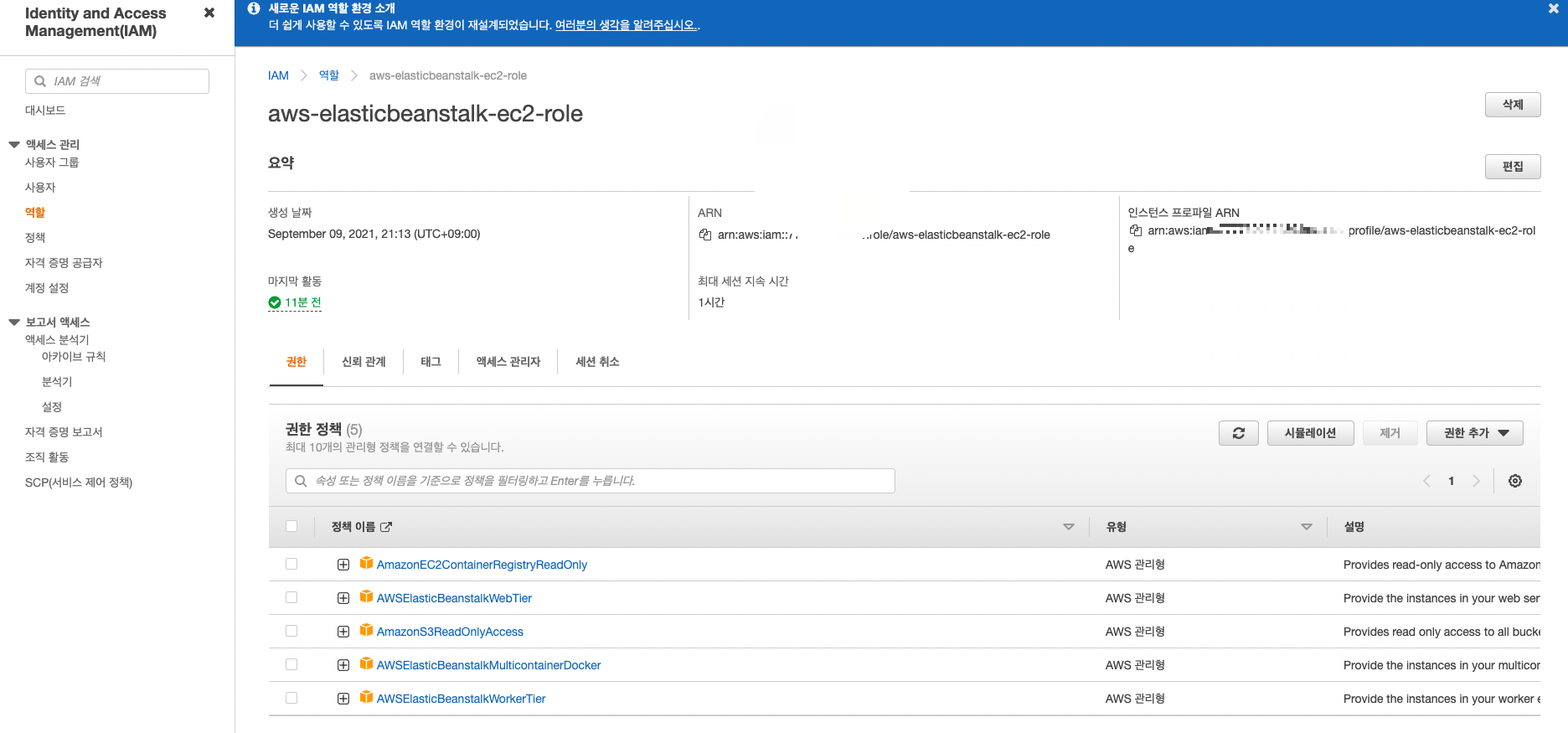Image resolution: width=1568 pixels, height=733 pixels.
Task: Click the green last-activity check icon
Action: (274, 302)
